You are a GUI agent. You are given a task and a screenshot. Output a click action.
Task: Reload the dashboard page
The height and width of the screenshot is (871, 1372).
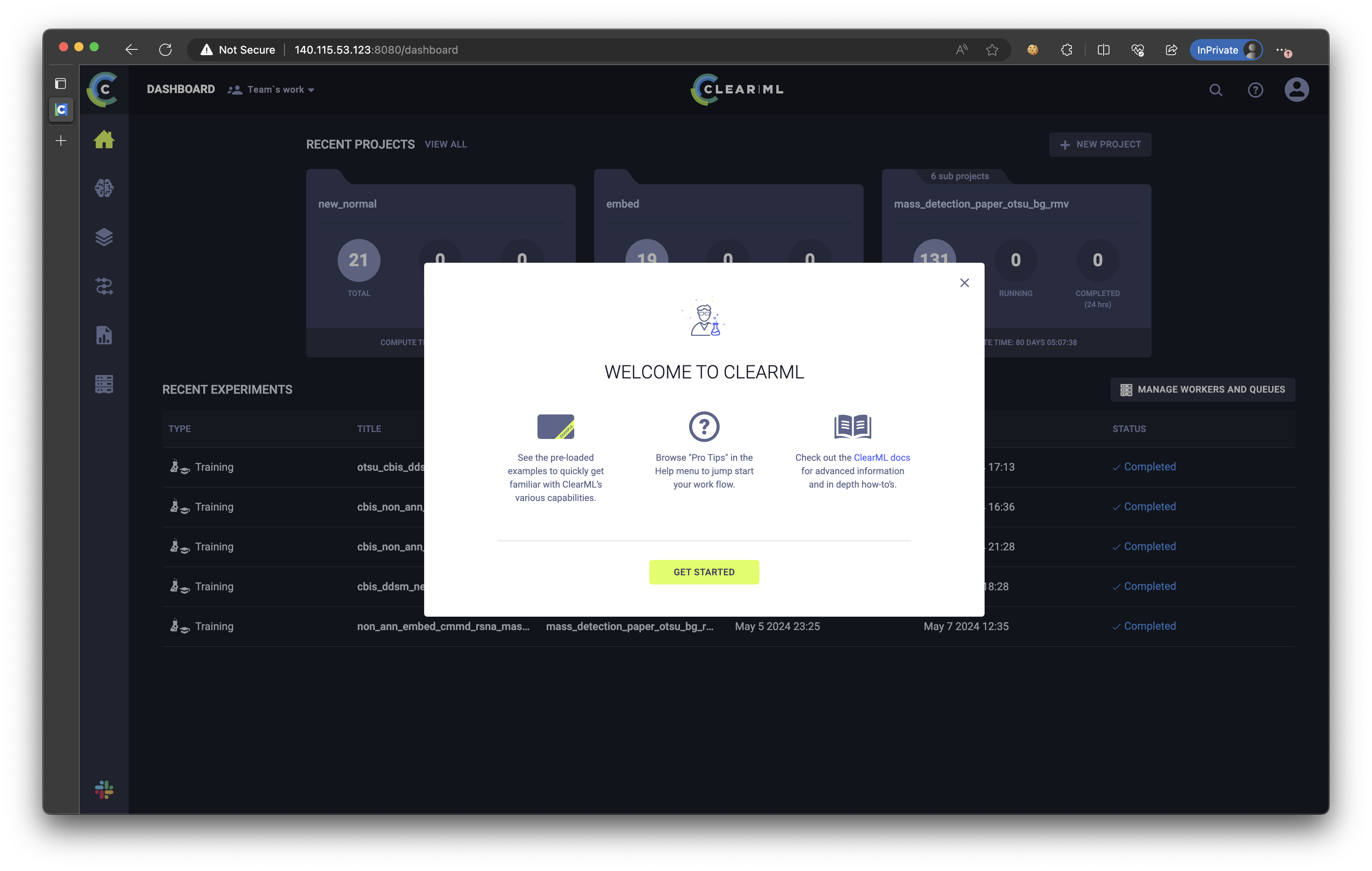(165, 49)
